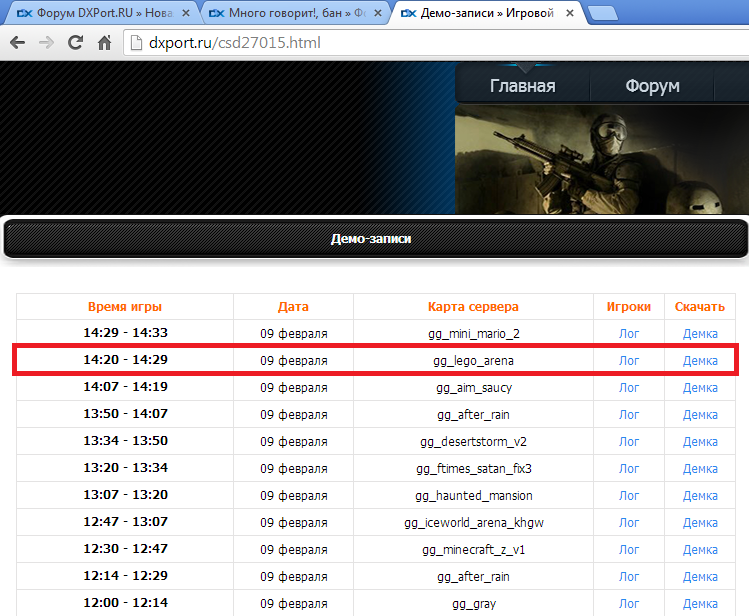Download Демка for gg_minecraft_z_v1

coord(700,549)
